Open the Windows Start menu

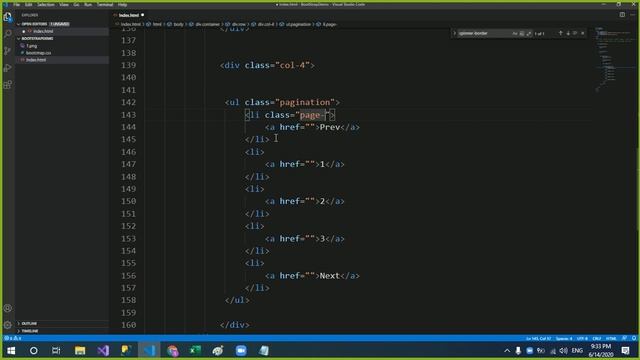tap(11, 351)
